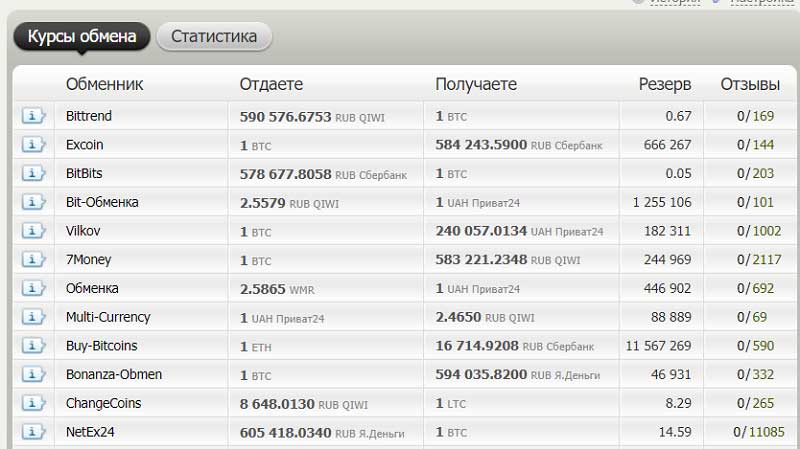
Task: Select the 1 ETH amount cell
Action: (x=256, y=347)
